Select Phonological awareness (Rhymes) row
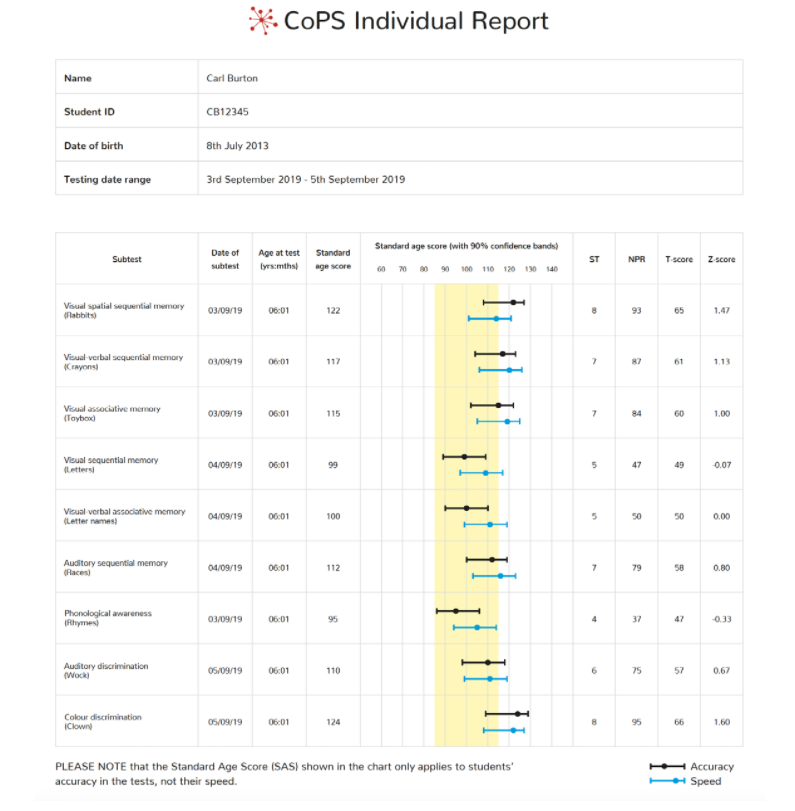Screen dimensions: 795x811 399,619
